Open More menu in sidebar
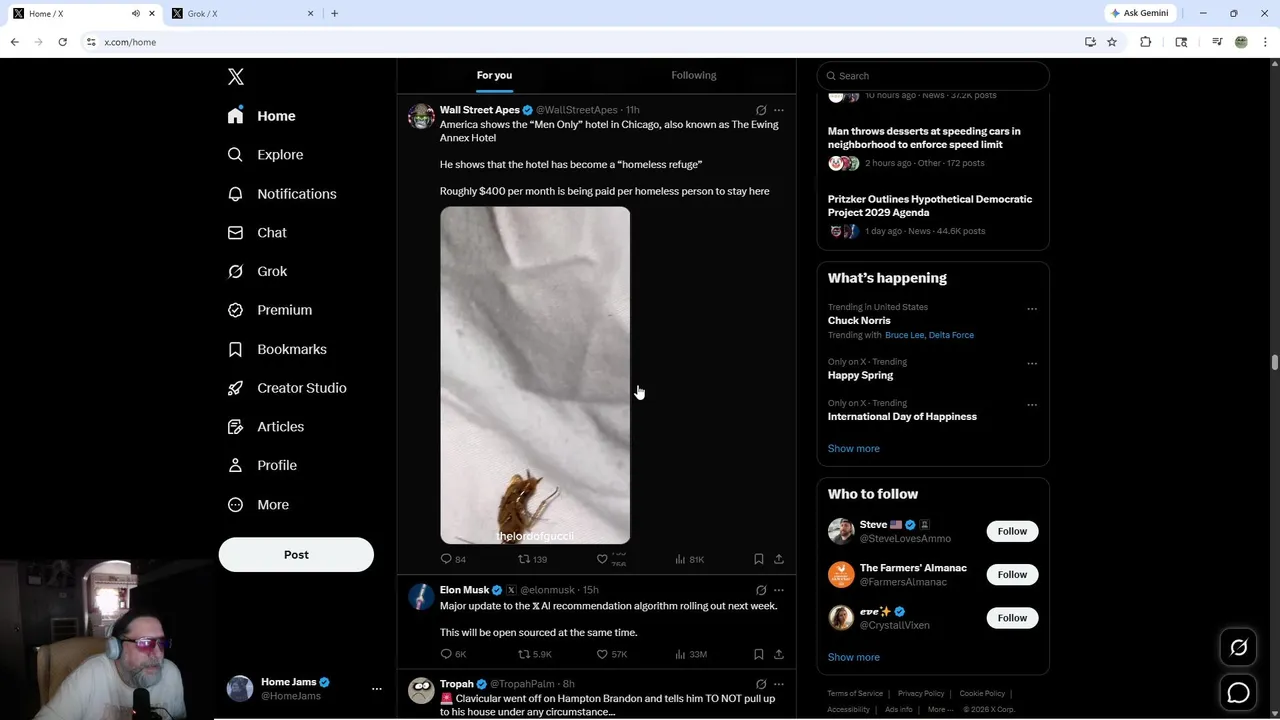 [x=258, y=505]
